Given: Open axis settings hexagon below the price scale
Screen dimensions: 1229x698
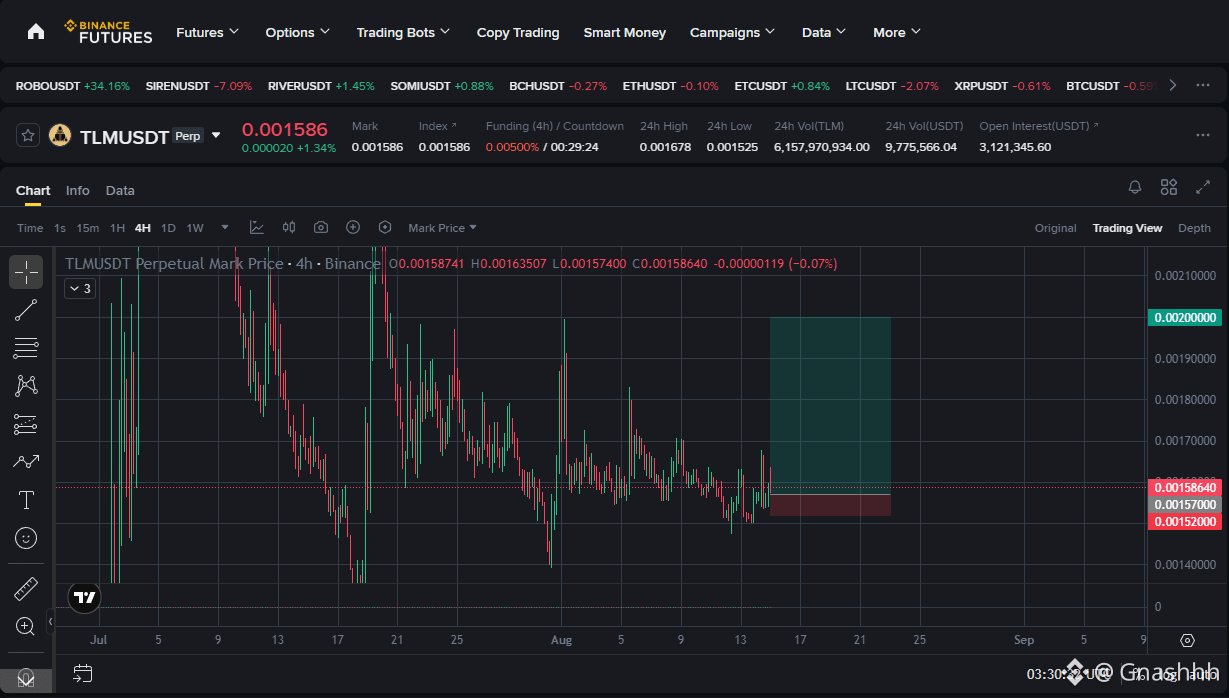Looking at the screenshot, I should 1187,640.
